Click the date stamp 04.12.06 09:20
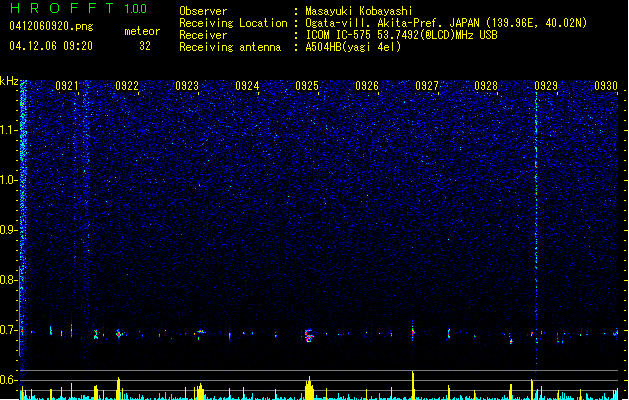The image size is (629, 400). click(x=51, y=46)
